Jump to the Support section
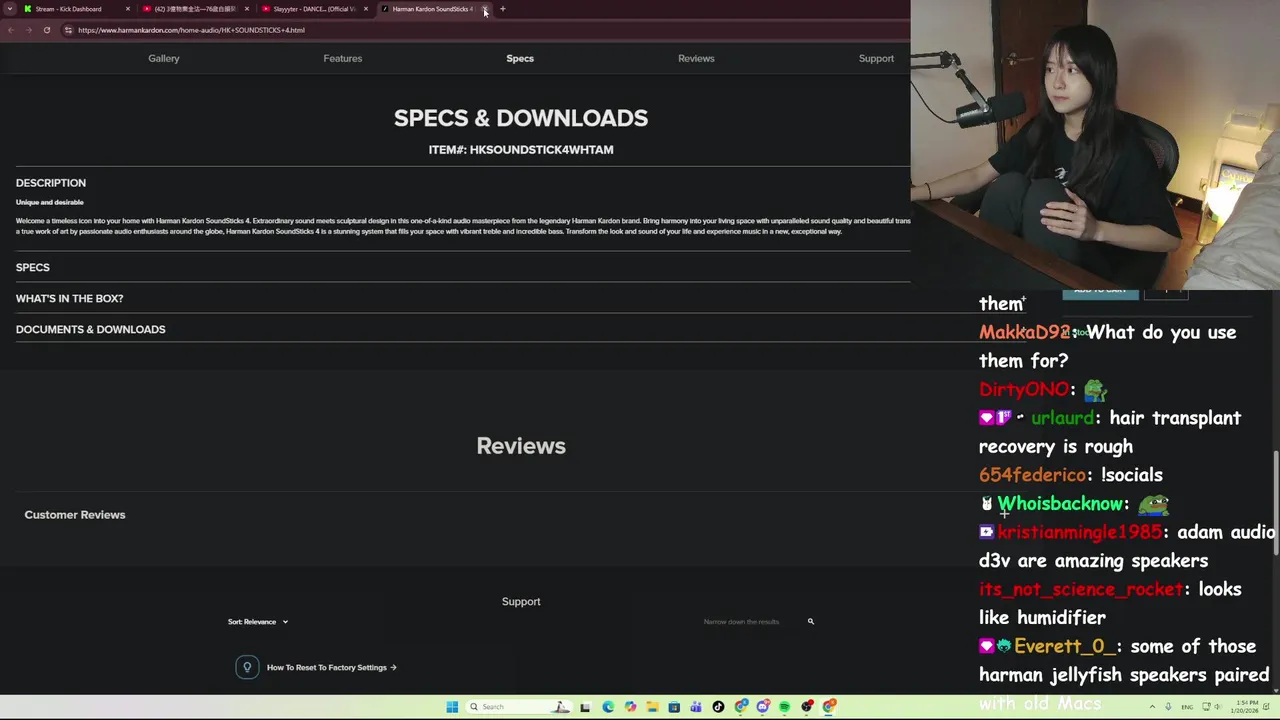This screenshot has height=720, width=1280. pos(876,58)
